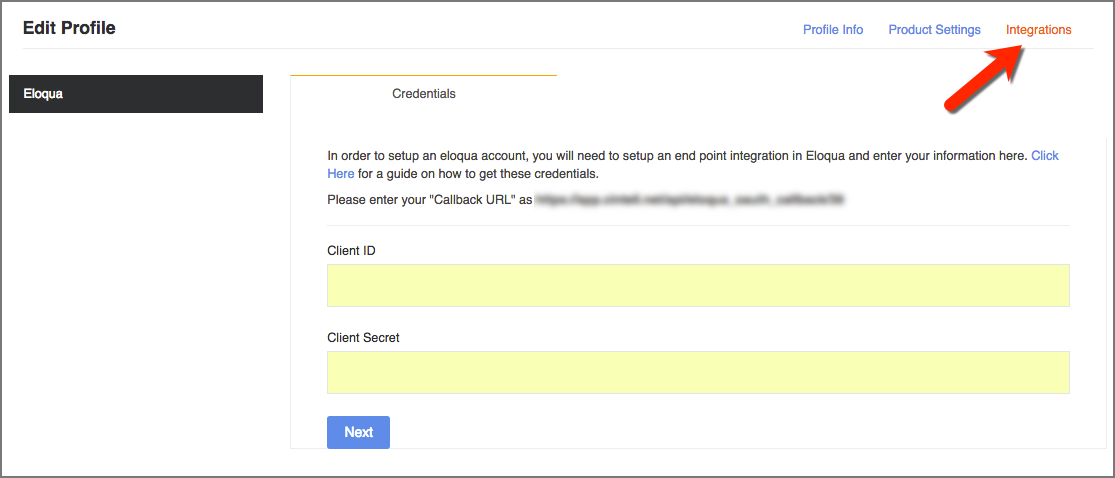
Task: Open the Integrations tab
Action: (x=1038, y=30)
